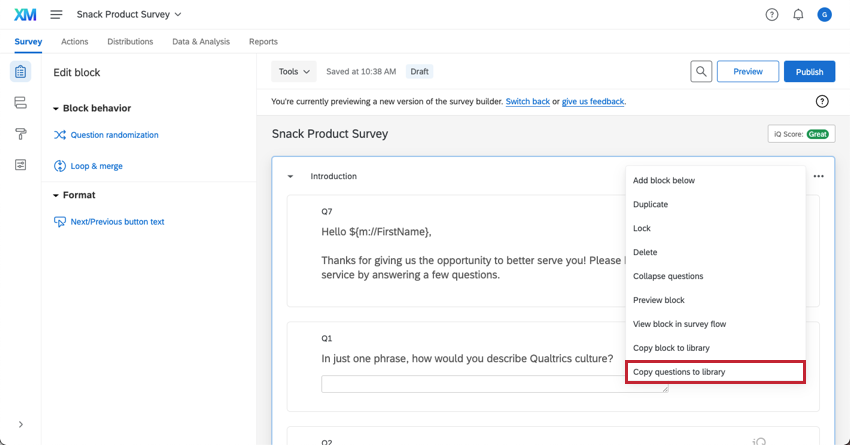850x445 pixels.
Task: Choose View block in survey flow
Action: [x=715, y=324]
